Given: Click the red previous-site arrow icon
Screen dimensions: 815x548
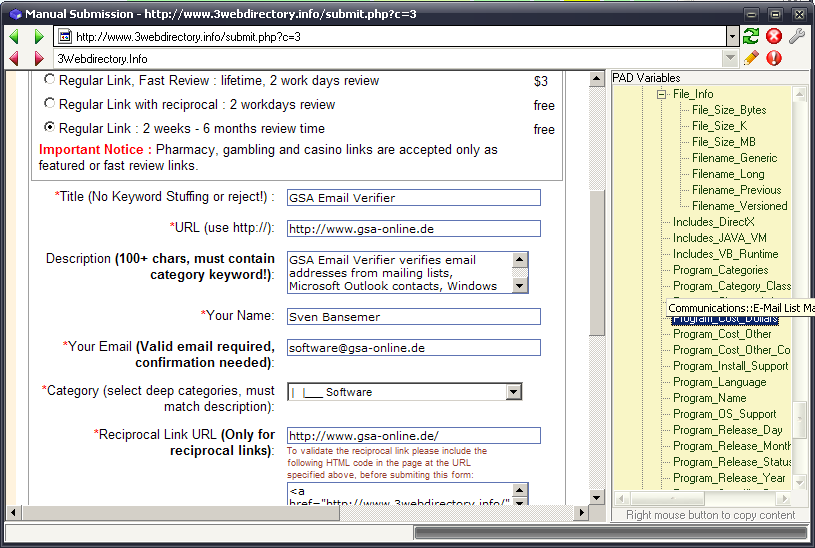Looking at the screenshot, I should click(x=14, y=59).
